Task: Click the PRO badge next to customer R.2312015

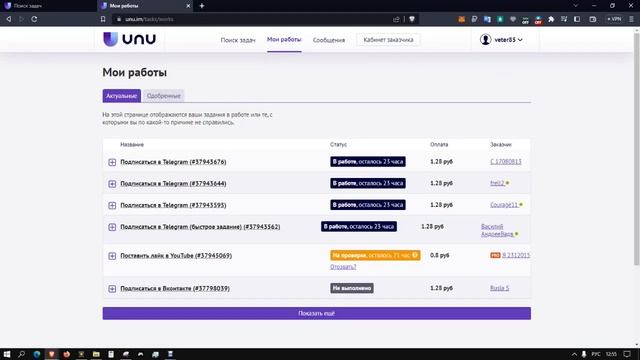Action: pyautogui.click(x=495, y=256)
